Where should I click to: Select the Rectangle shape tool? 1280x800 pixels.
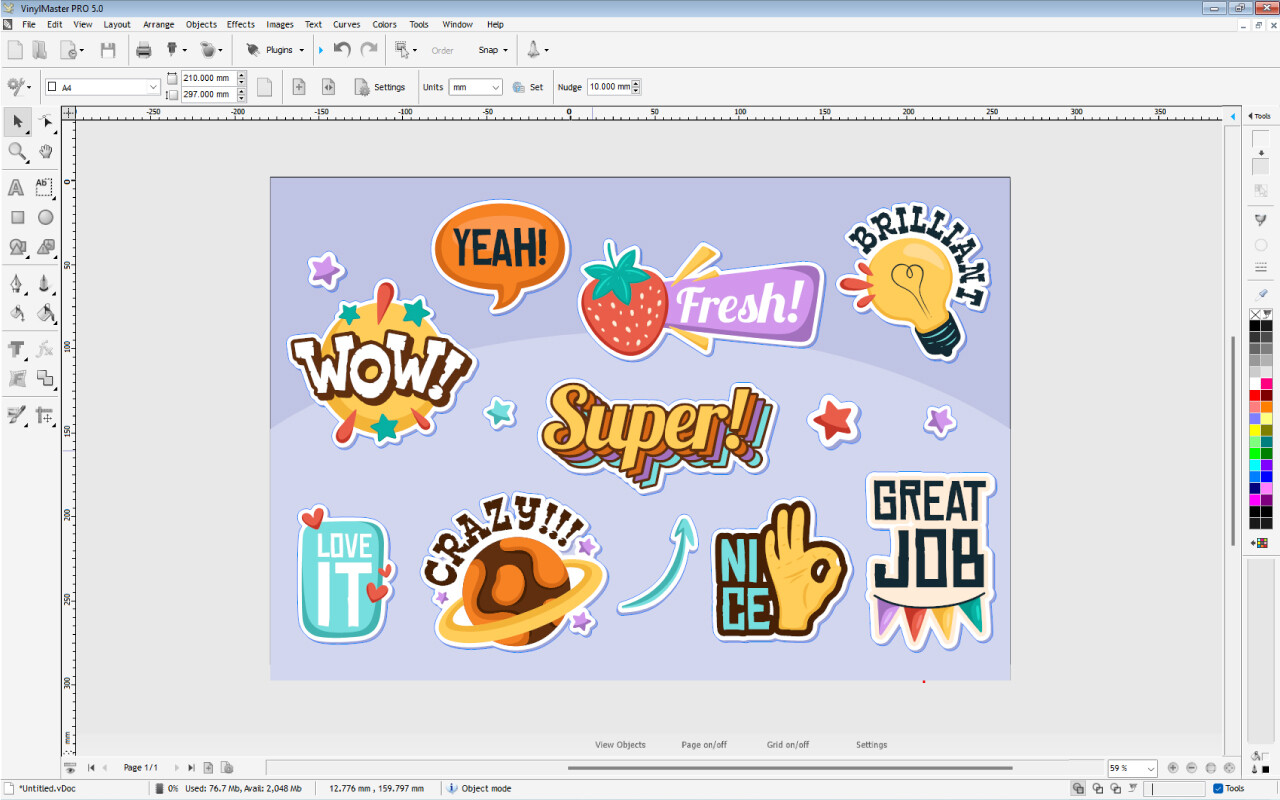[x=16, y=217]
